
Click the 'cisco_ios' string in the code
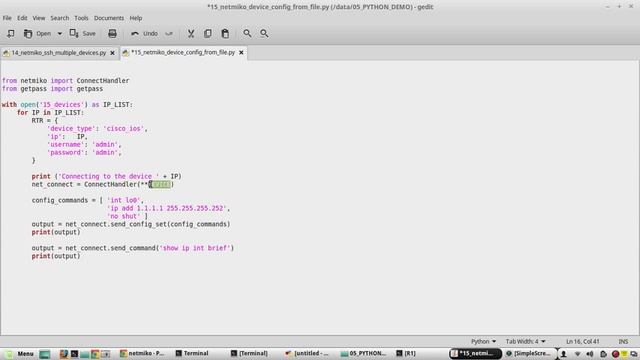(x=125, y=129)
